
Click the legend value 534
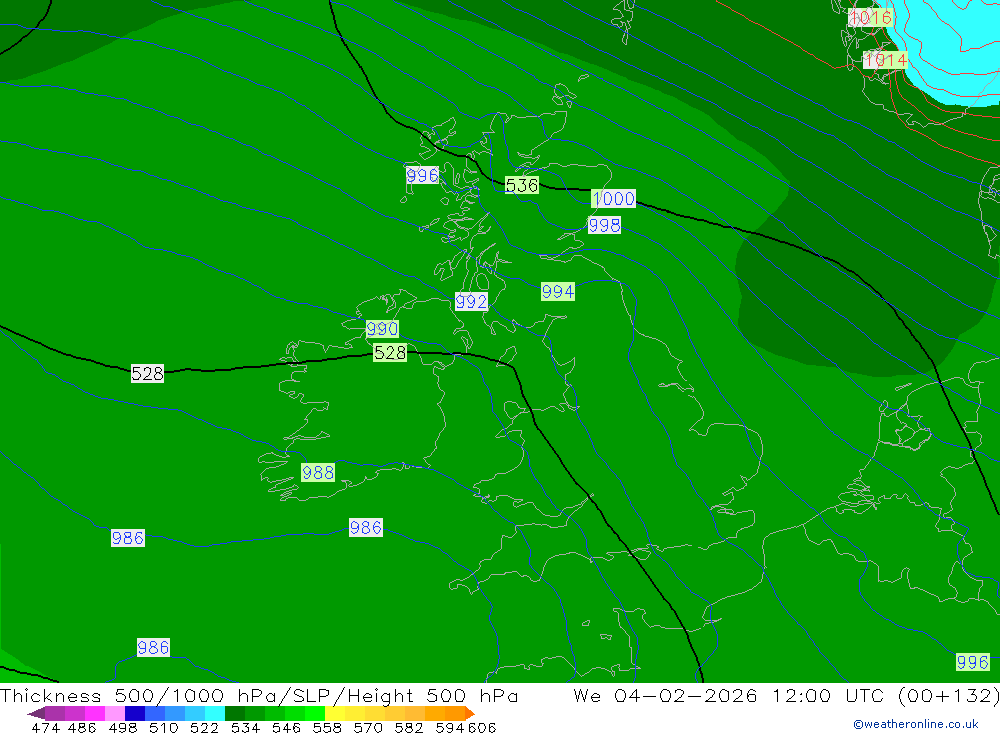click(x=245, y=727)
